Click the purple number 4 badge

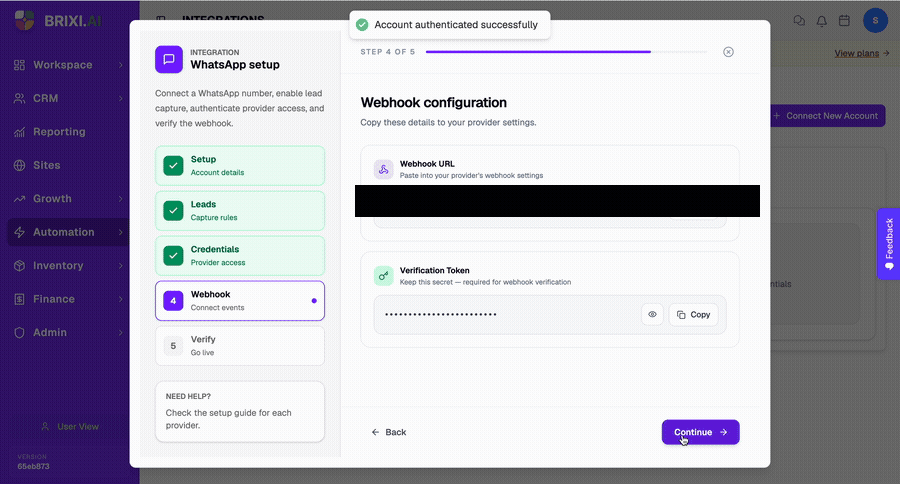pos(173,300)
